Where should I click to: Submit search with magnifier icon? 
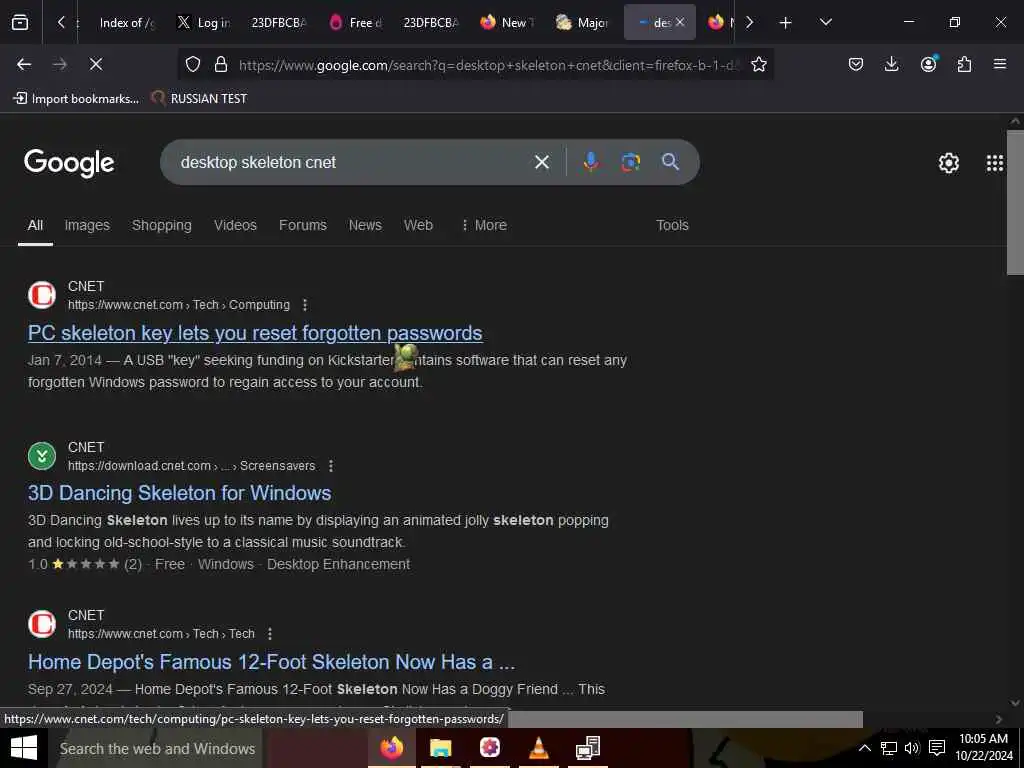[670, 162]
